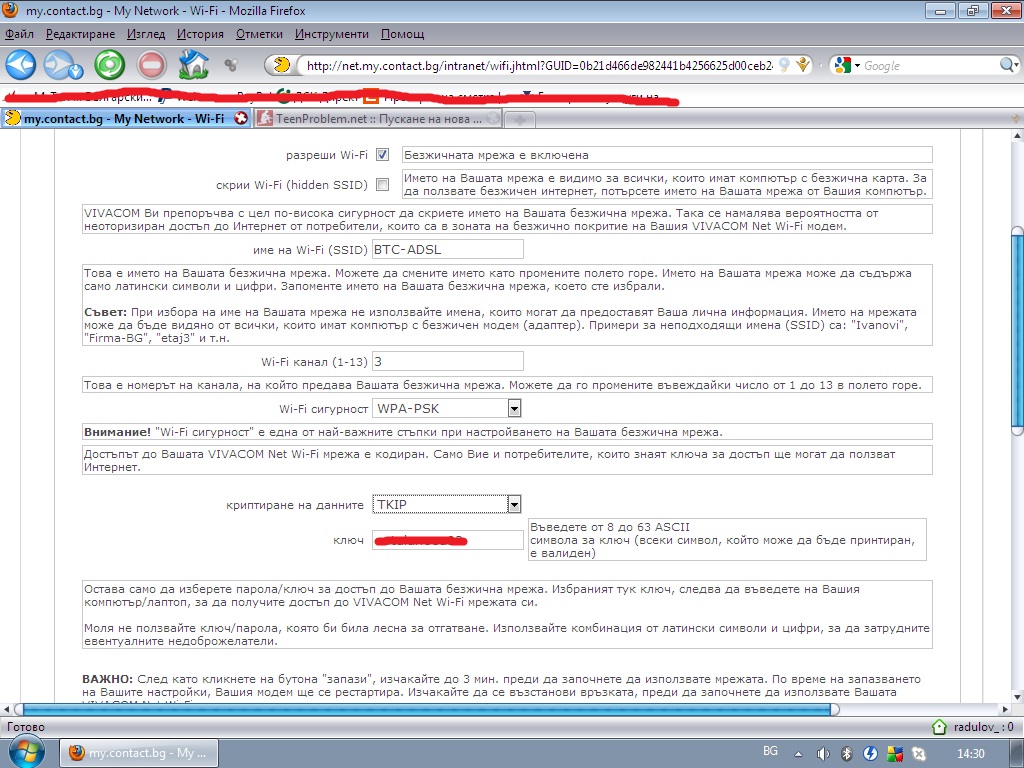Click the SSID field containing BTC-ADSL
The height and width of the screenshot is (768, 1024).
[x=447, y=249]
